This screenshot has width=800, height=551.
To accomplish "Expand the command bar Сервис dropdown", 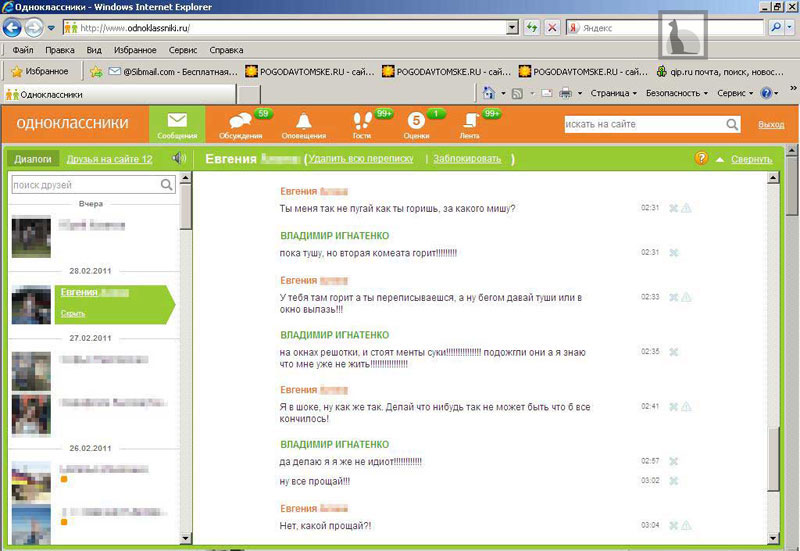I will click(735, 93).
